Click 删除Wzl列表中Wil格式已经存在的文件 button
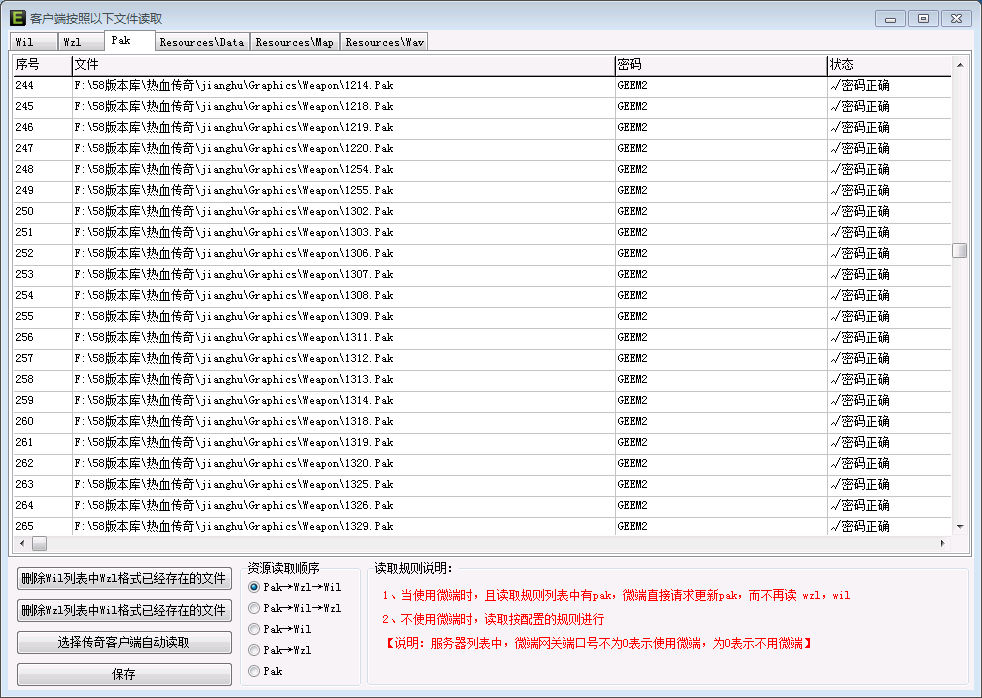 124,610
